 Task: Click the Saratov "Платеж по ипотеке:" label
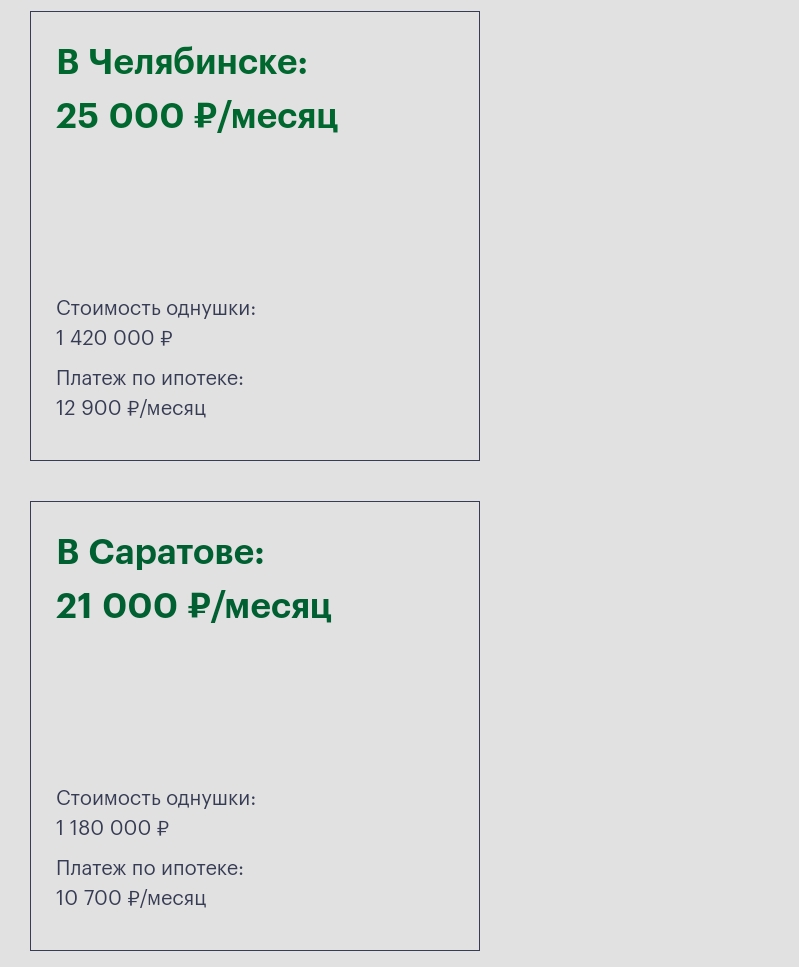[x=149, y=868]
